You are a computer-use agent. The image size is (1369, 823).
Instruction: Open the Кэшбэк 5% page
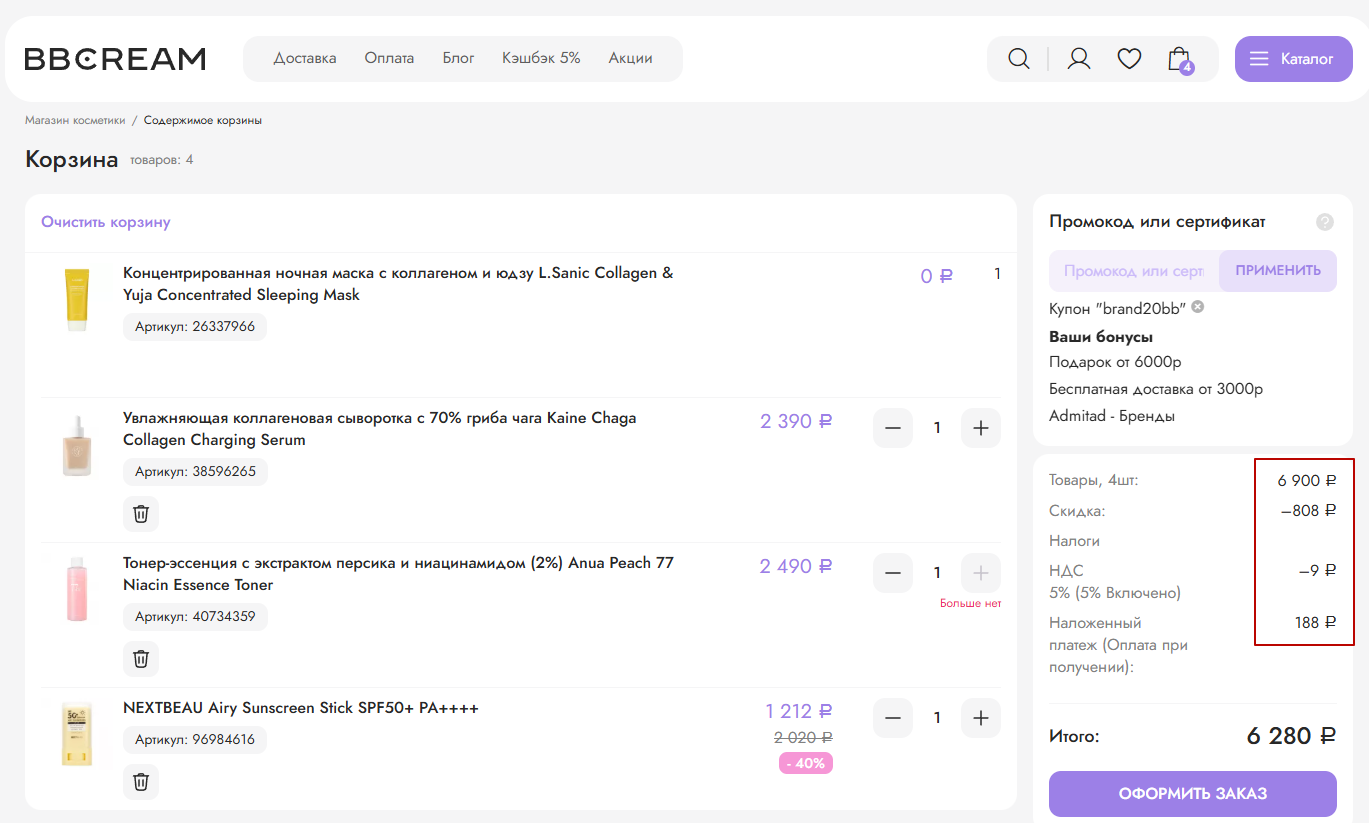click(x=541, y=58)
